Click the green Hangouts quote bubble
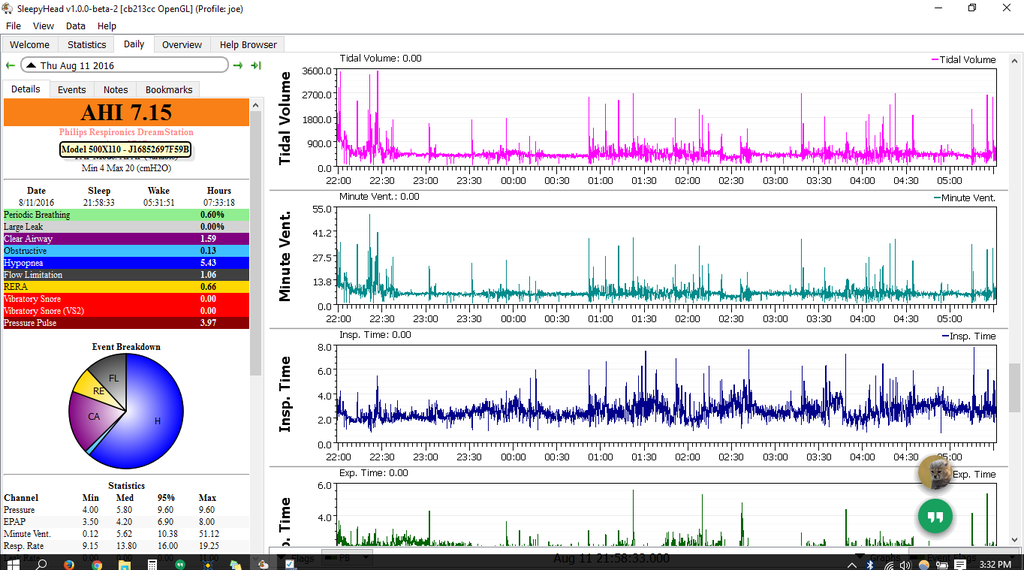 coord(935,517)
